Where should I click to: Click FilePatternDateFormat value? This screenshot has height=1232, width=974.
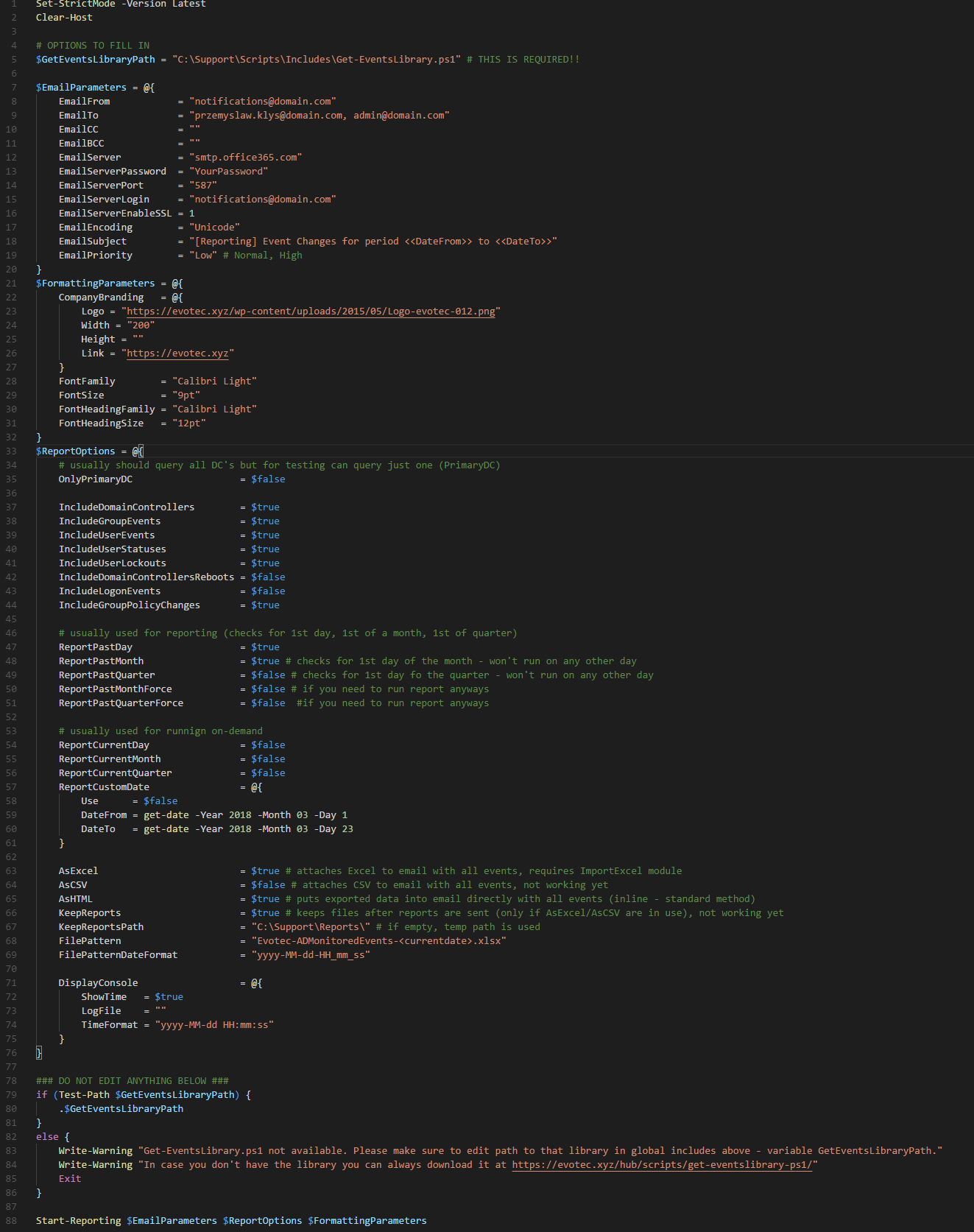(311, 955)
